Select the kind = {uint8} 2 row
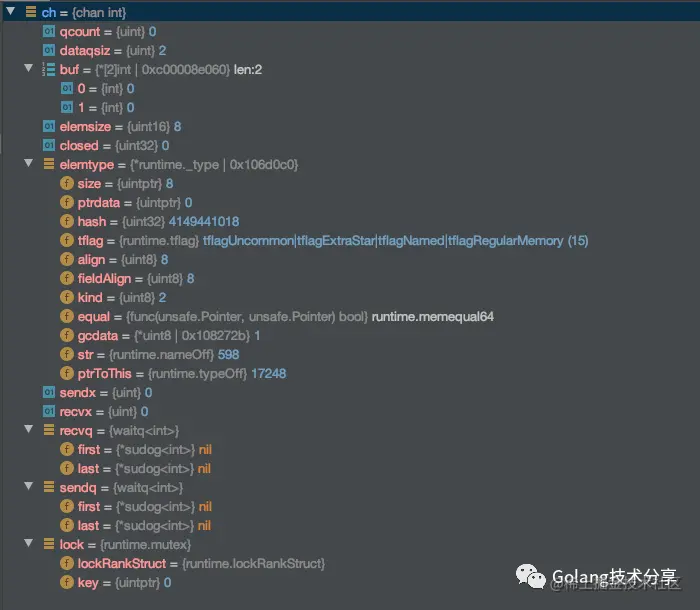The width and height of the screenshot is (700, 610). pyautogui.click(x=350, y=297)
